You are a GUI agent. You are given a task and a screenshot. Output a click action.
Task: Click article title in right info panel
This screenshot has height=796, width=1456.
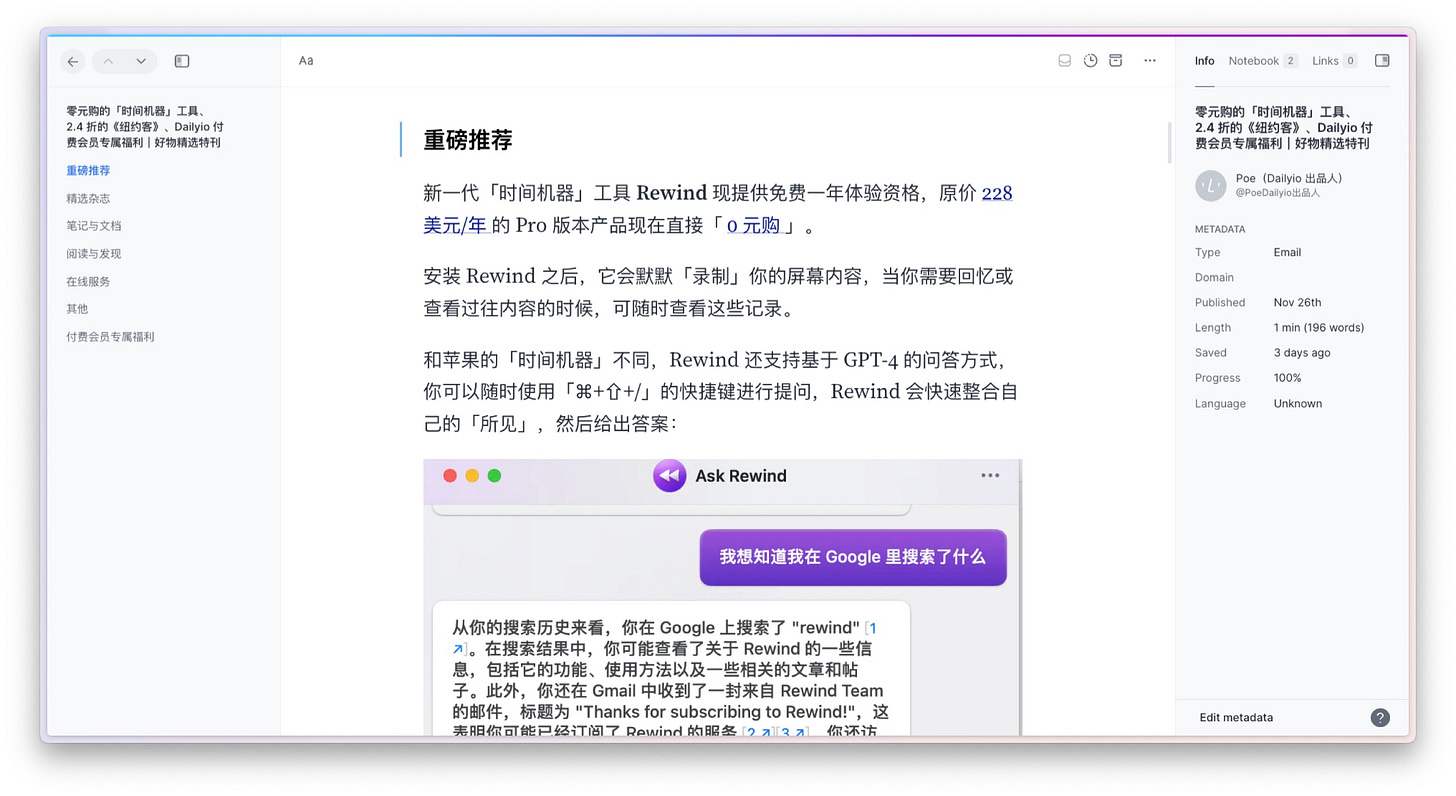tap(1284, 127)
